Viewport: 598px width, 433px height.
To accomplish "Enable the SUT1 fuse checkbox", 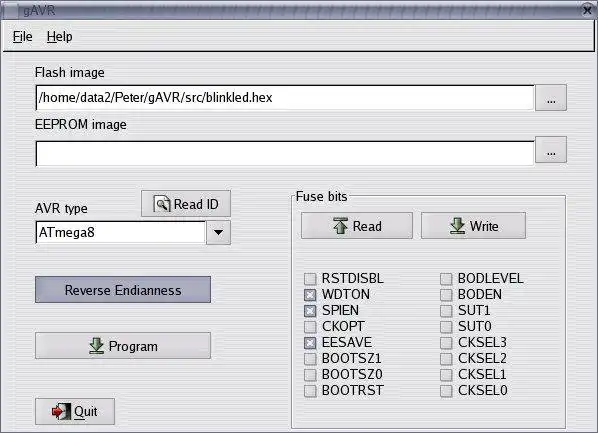I will (446, 311).
